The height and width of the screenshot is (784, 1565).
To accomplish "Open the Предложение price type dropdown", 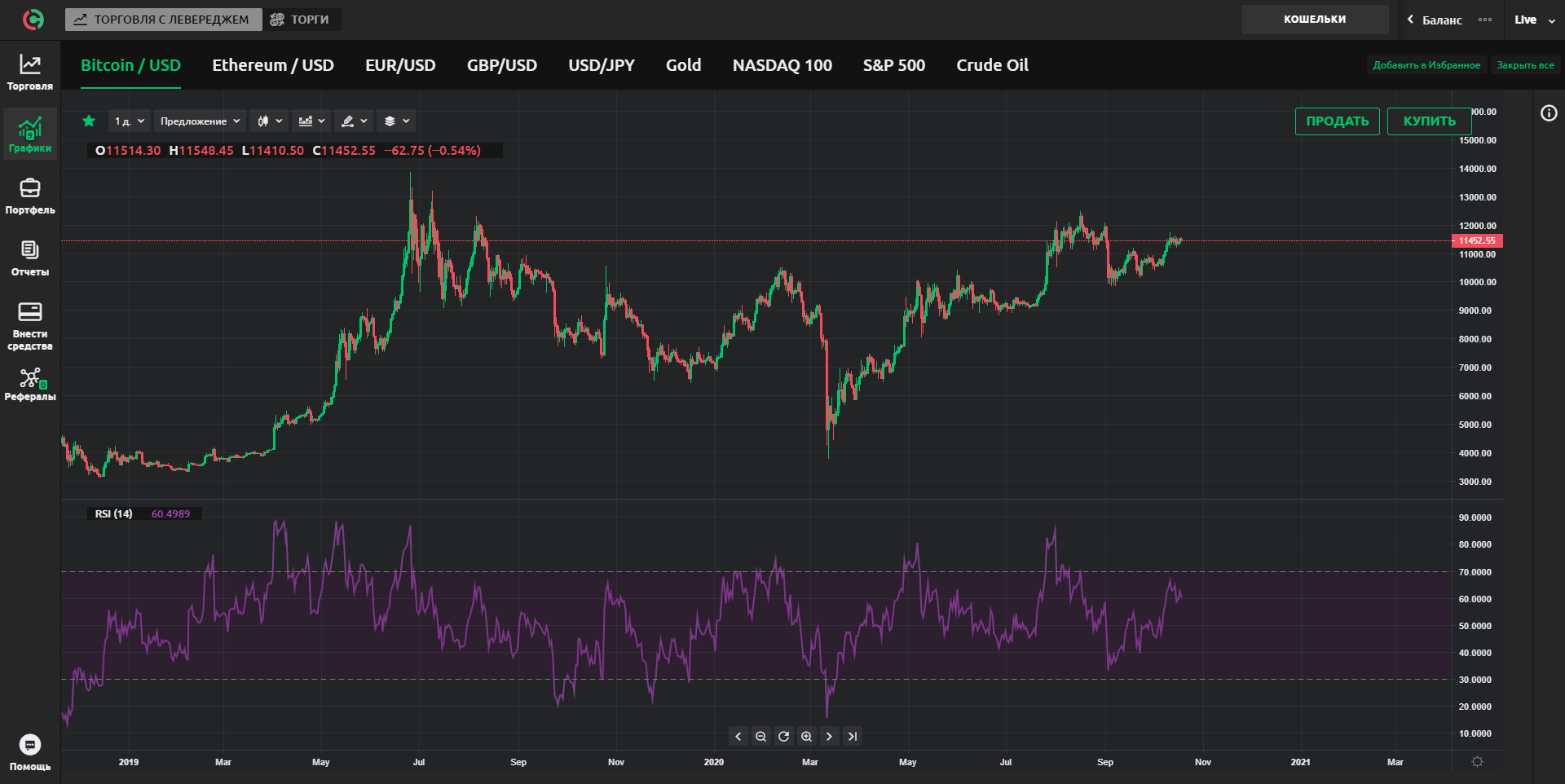I will click(201, 121).
